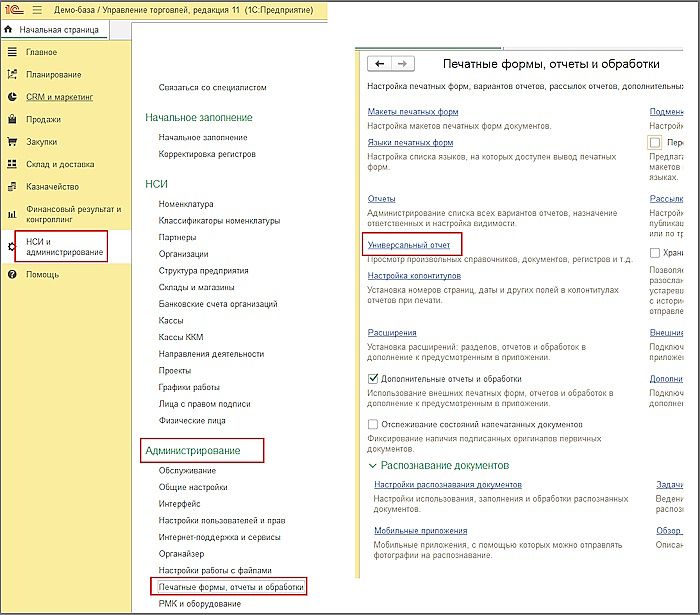Open Финансовый результат и контроллинг section
Screen dimensions: 700x615
[73, 214]
